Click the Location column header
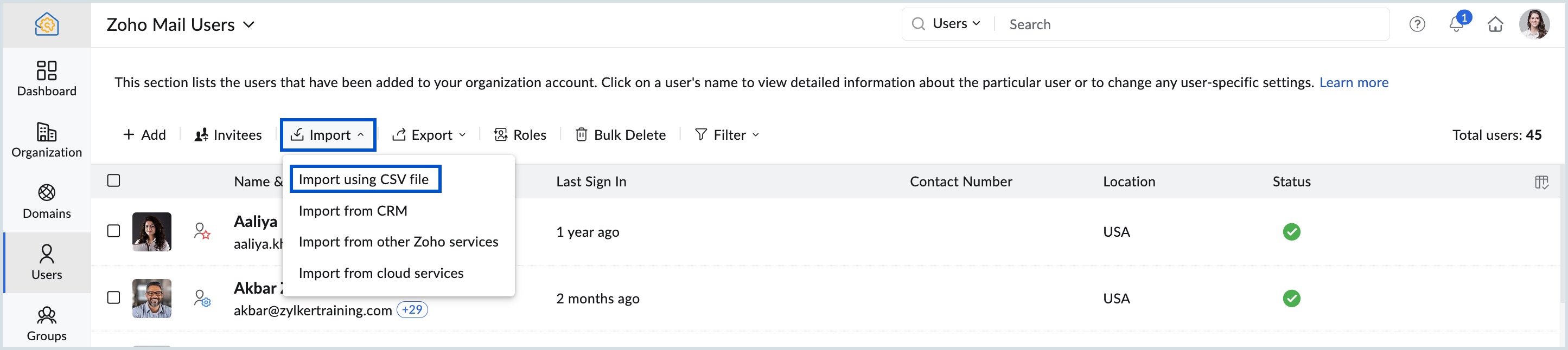The width and height of the screenshot is (1568, 350). pyautogui.click(x=1129, y=182)
